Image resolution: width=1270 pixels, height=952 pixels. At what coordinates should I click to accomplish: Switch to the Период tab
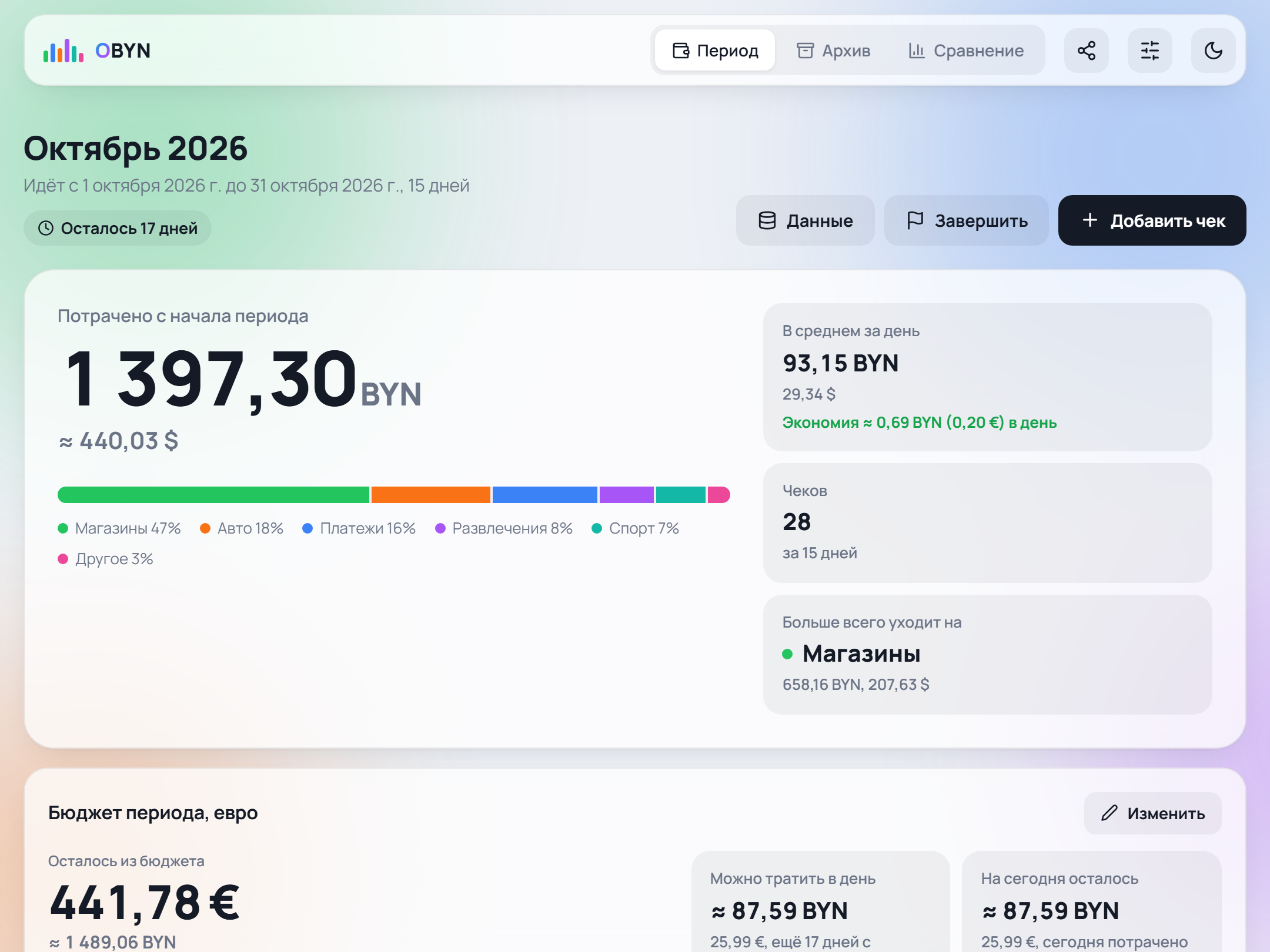[x=715, y=51]
